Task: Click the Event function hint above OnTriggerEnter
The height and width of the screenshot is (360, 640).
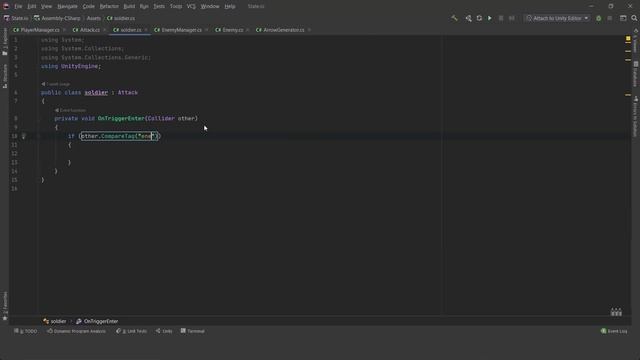Action: (x=71, y=110)
